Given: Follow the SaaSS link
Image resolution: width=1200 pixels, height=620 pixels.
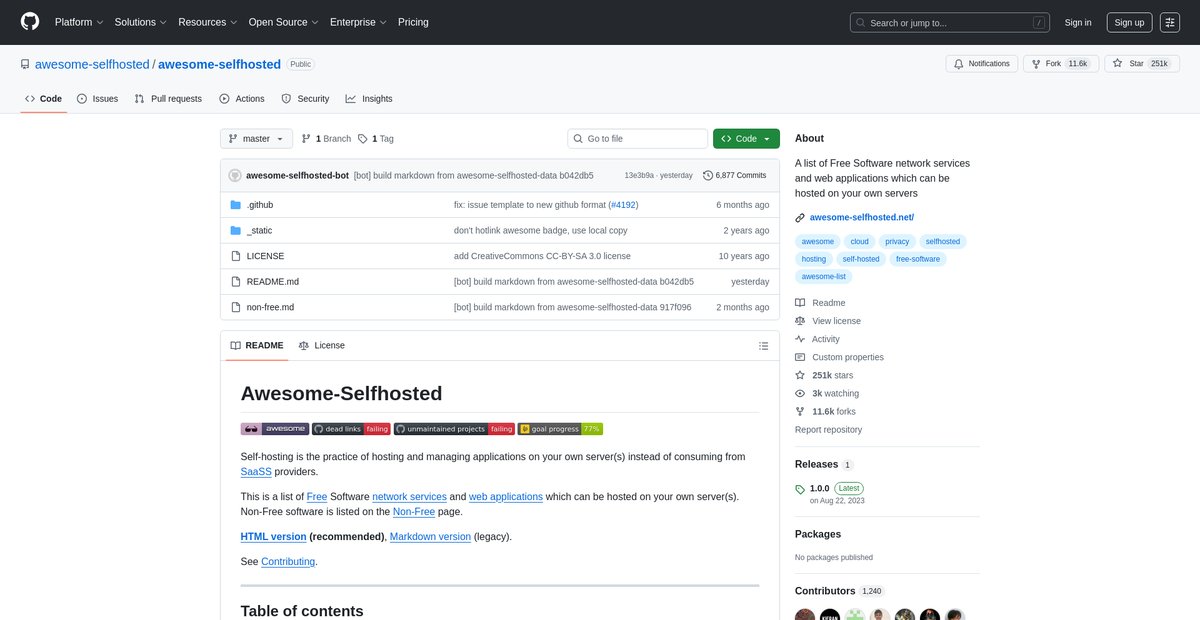Looking at the screenshot, I should point(256,472).
